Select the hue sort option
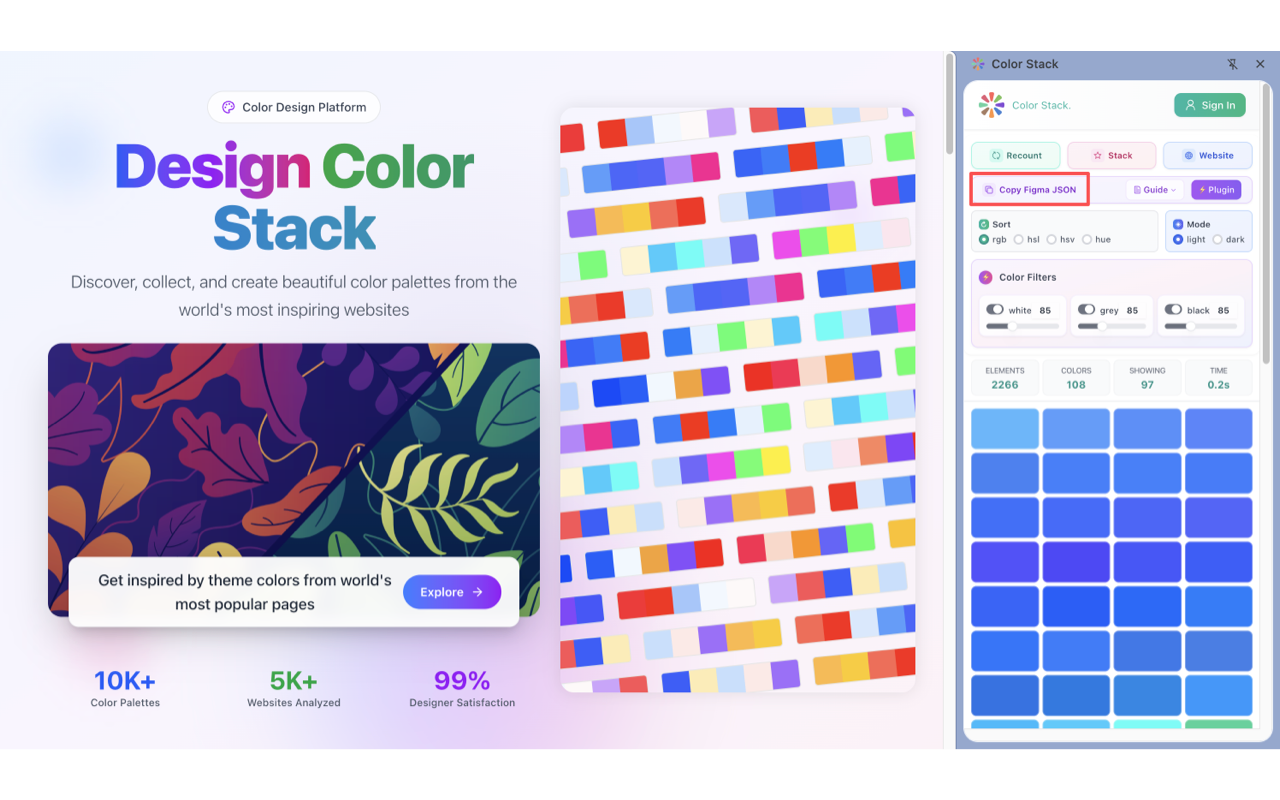 (x=1086, y=240)
